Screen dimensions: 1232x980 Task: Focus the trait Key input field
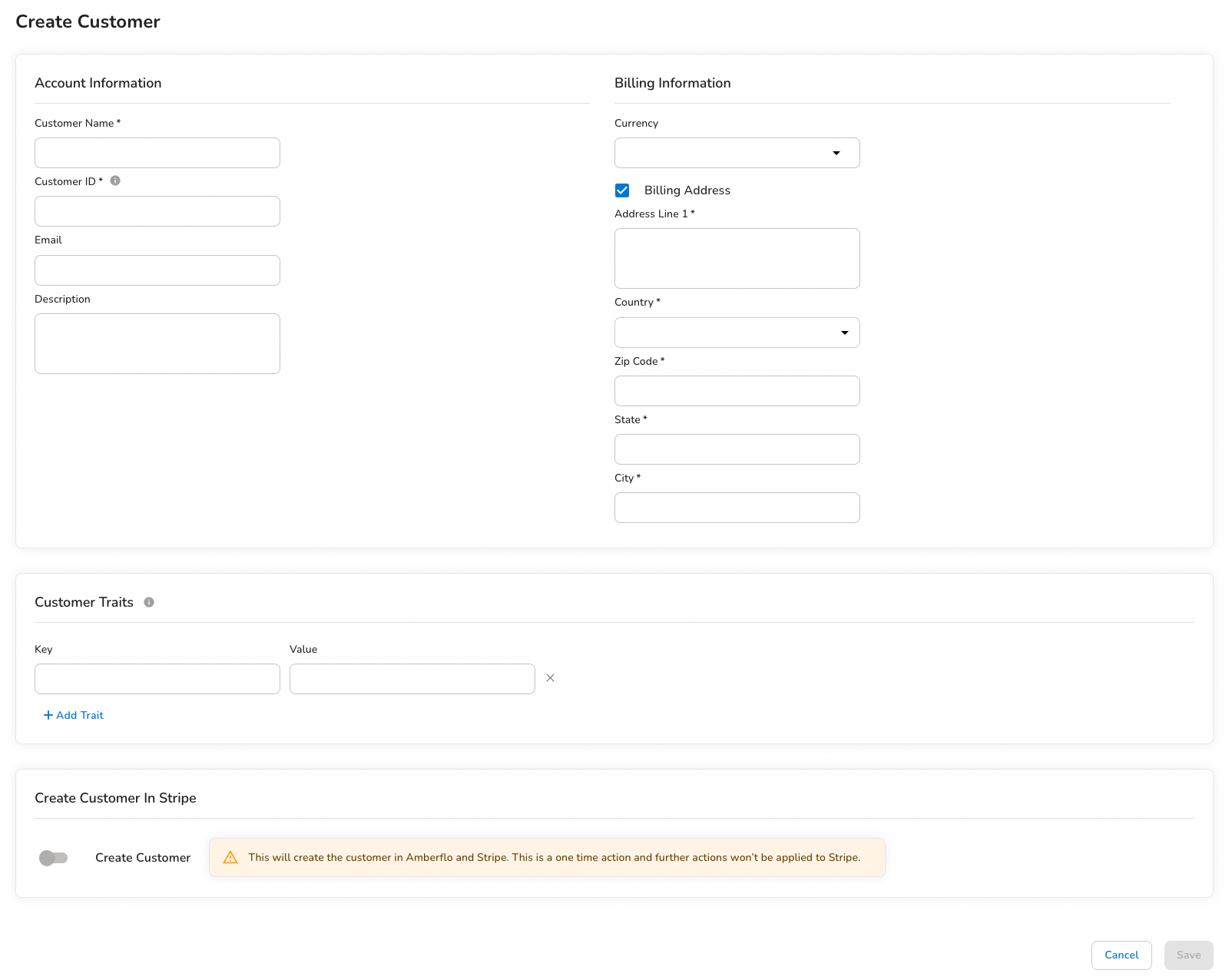pos(157,679)
